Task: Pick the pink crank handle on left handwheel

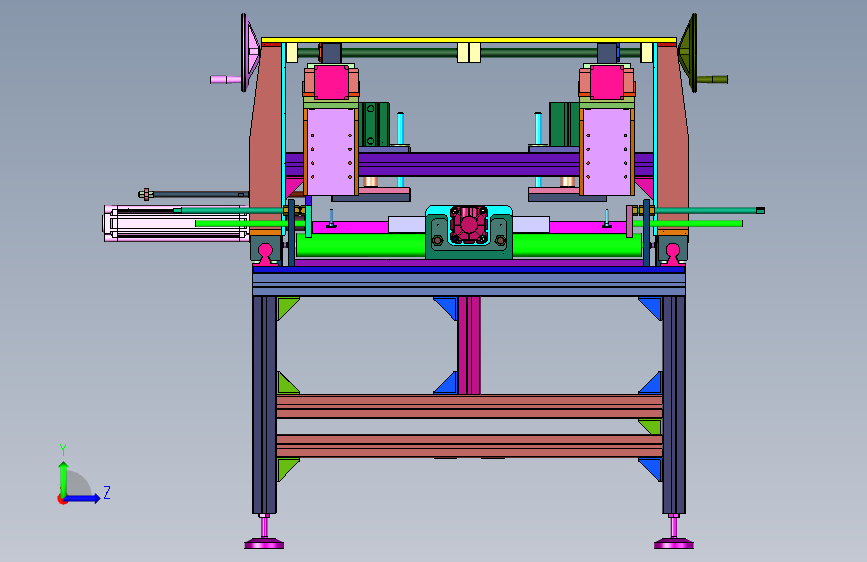Action: [226, 80]
